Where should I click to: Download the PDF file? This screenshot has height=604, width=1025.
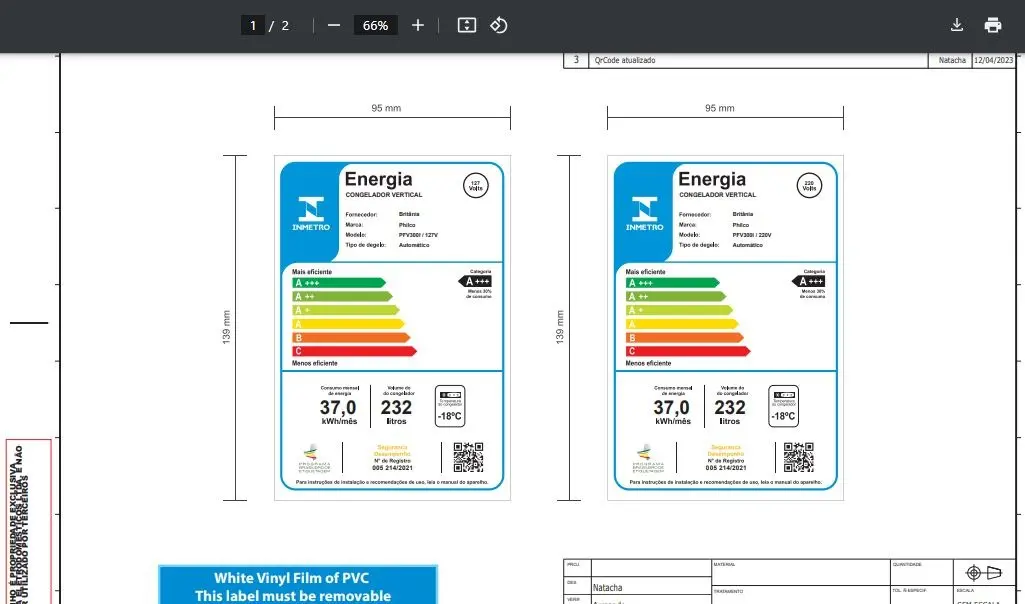(x=957, y=25)
